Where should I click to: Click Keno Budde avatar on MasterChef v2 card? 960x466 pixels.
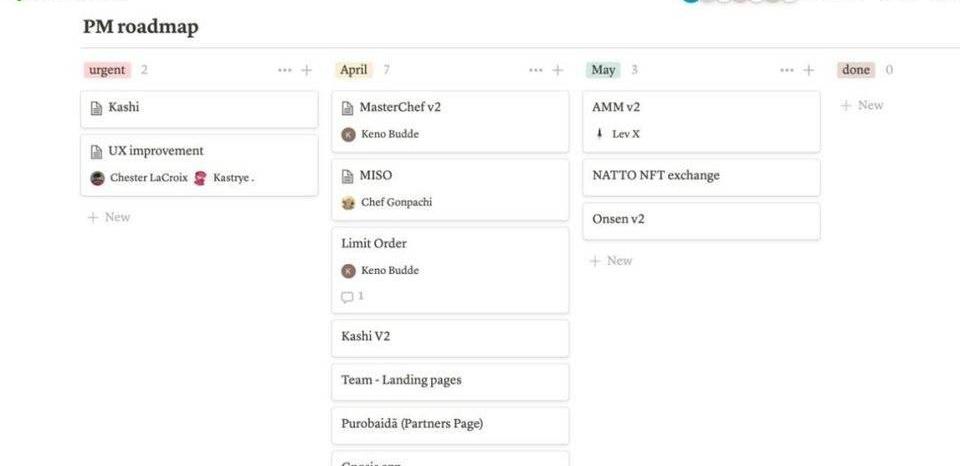(x=348, y=134)
